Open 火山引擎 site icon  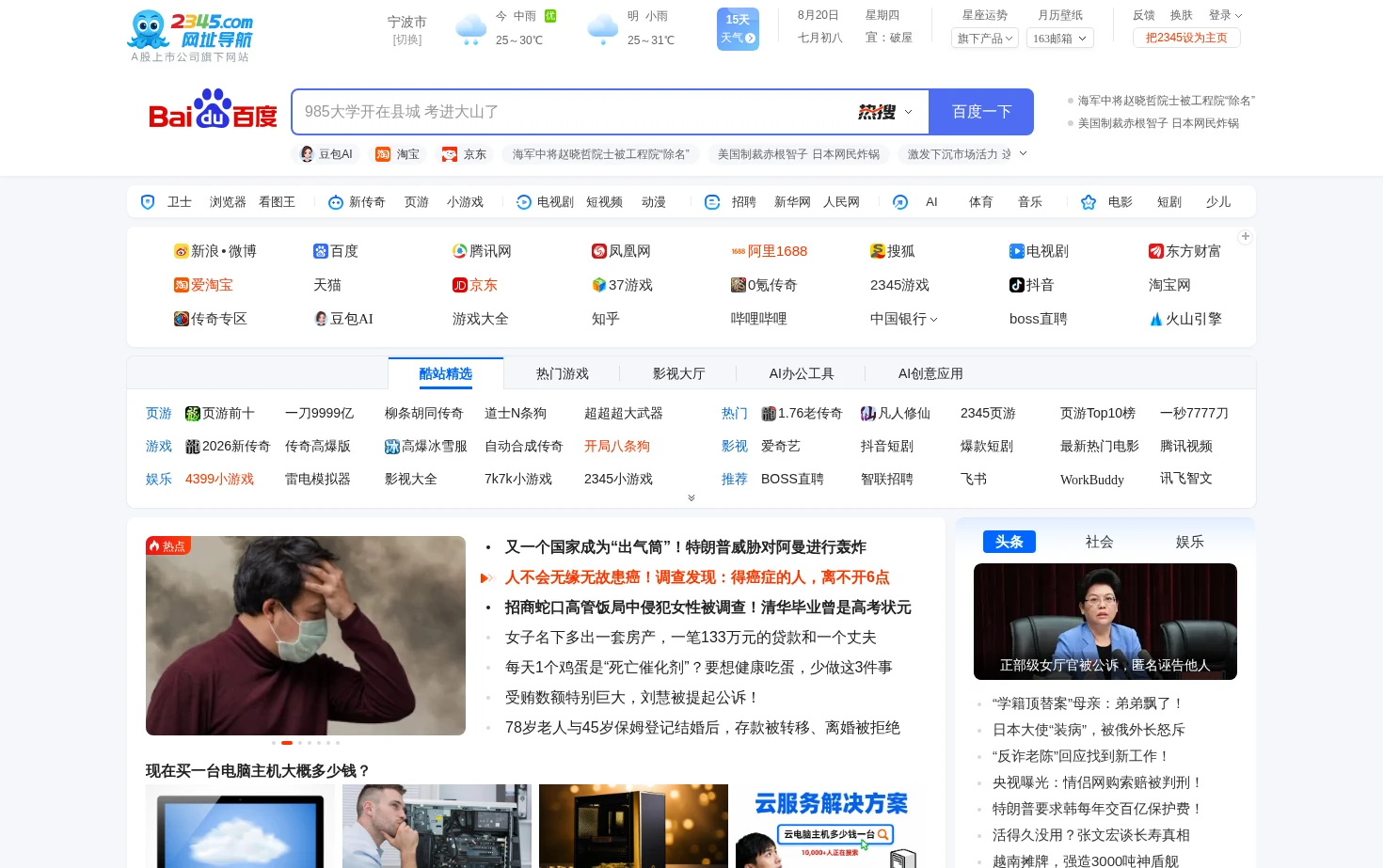tap(1156, 319)
